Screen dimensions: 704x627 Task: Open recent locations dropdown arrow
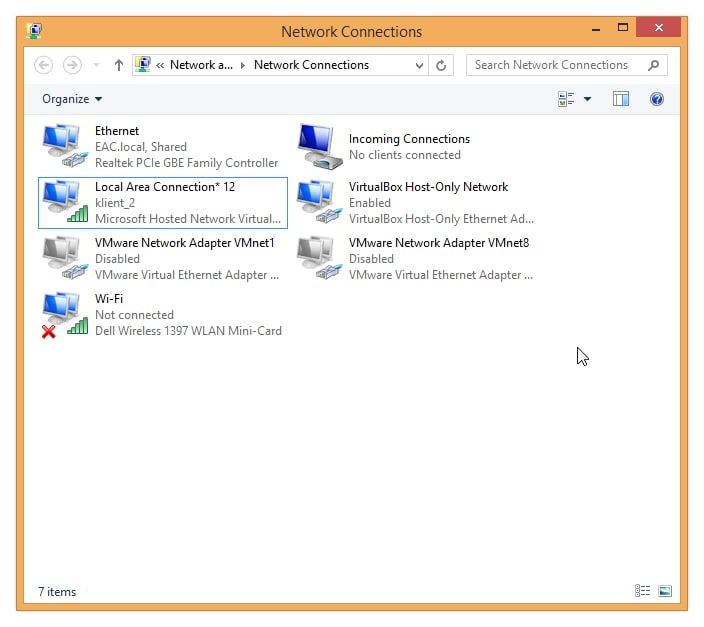96,65
